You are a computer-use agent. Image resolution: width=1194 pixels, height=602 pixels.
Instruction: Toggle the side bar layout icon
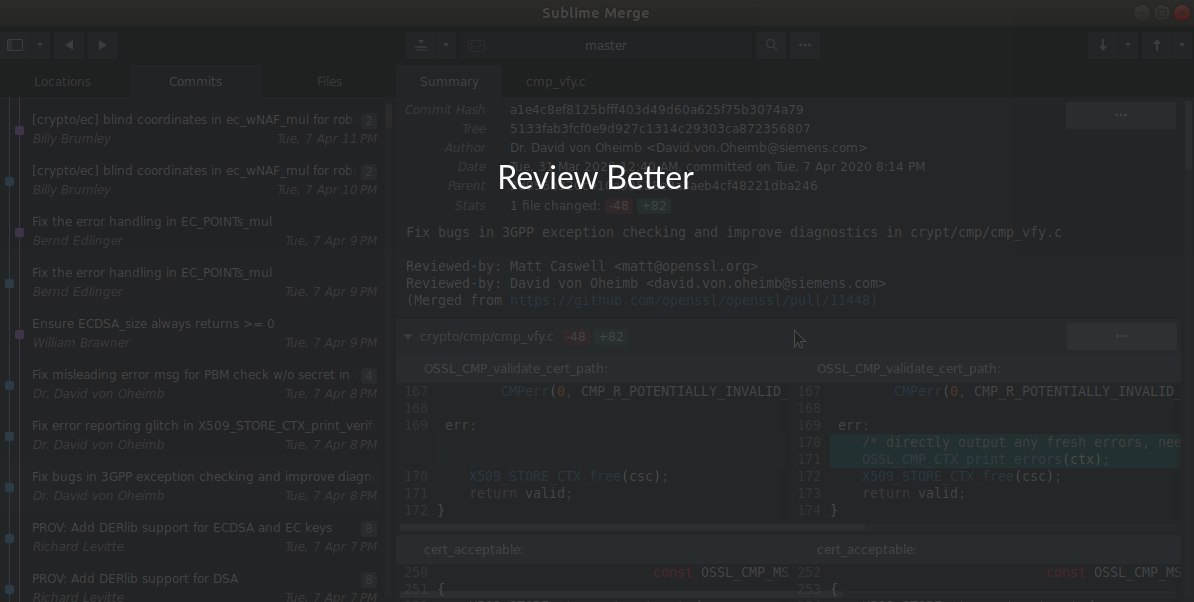(x=15, y=45)
